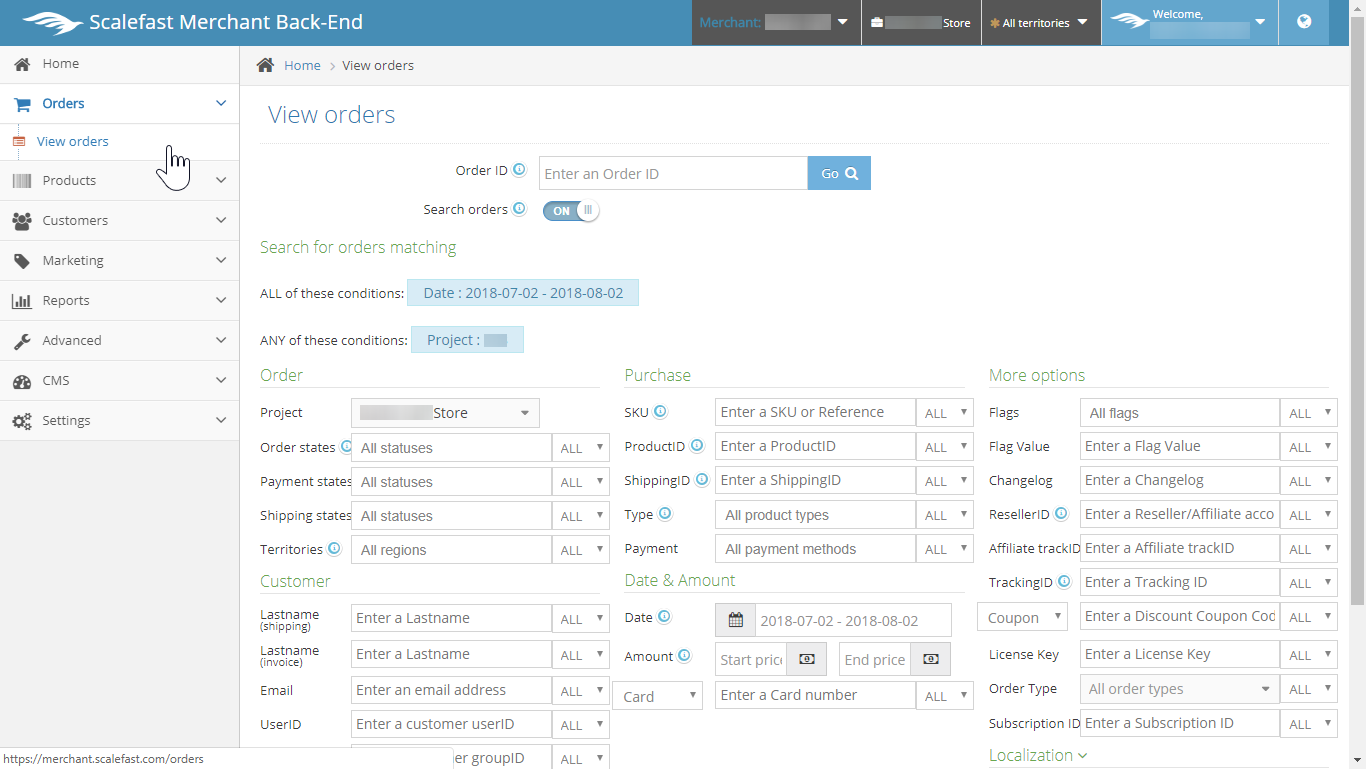The height and width of the screenshot is (769, 1366).
Task: Click the info icon next to SKU
Action: [660, 411]
